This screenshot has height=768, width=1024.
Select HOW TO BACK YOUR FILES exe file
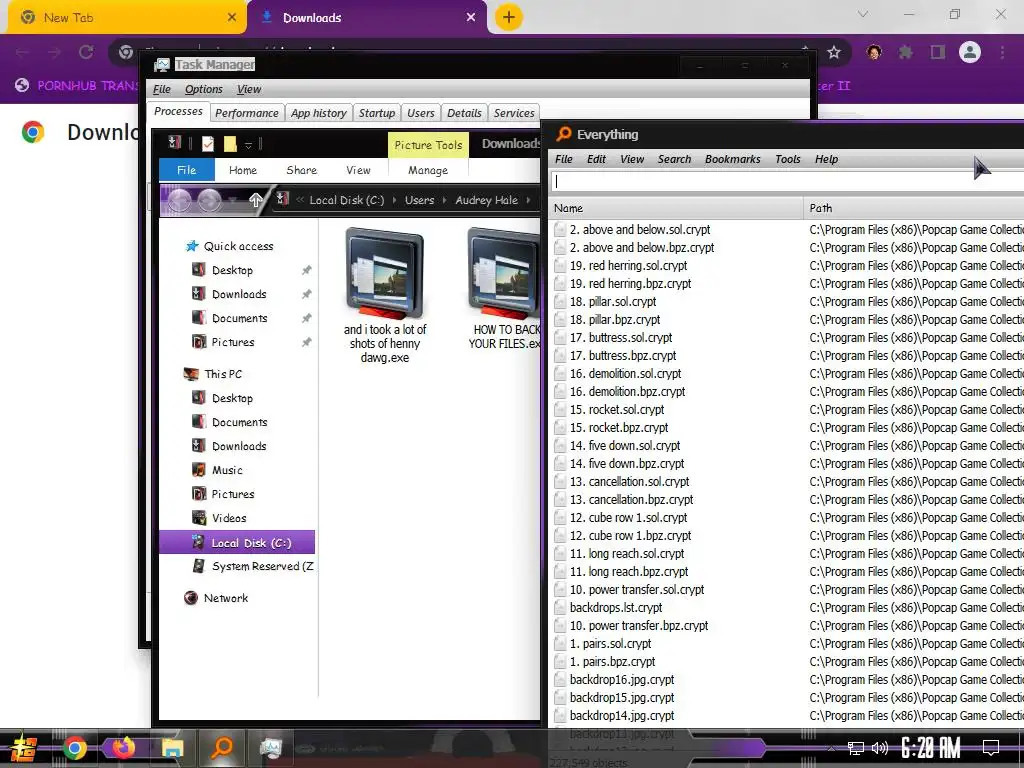tap(504, 289)
